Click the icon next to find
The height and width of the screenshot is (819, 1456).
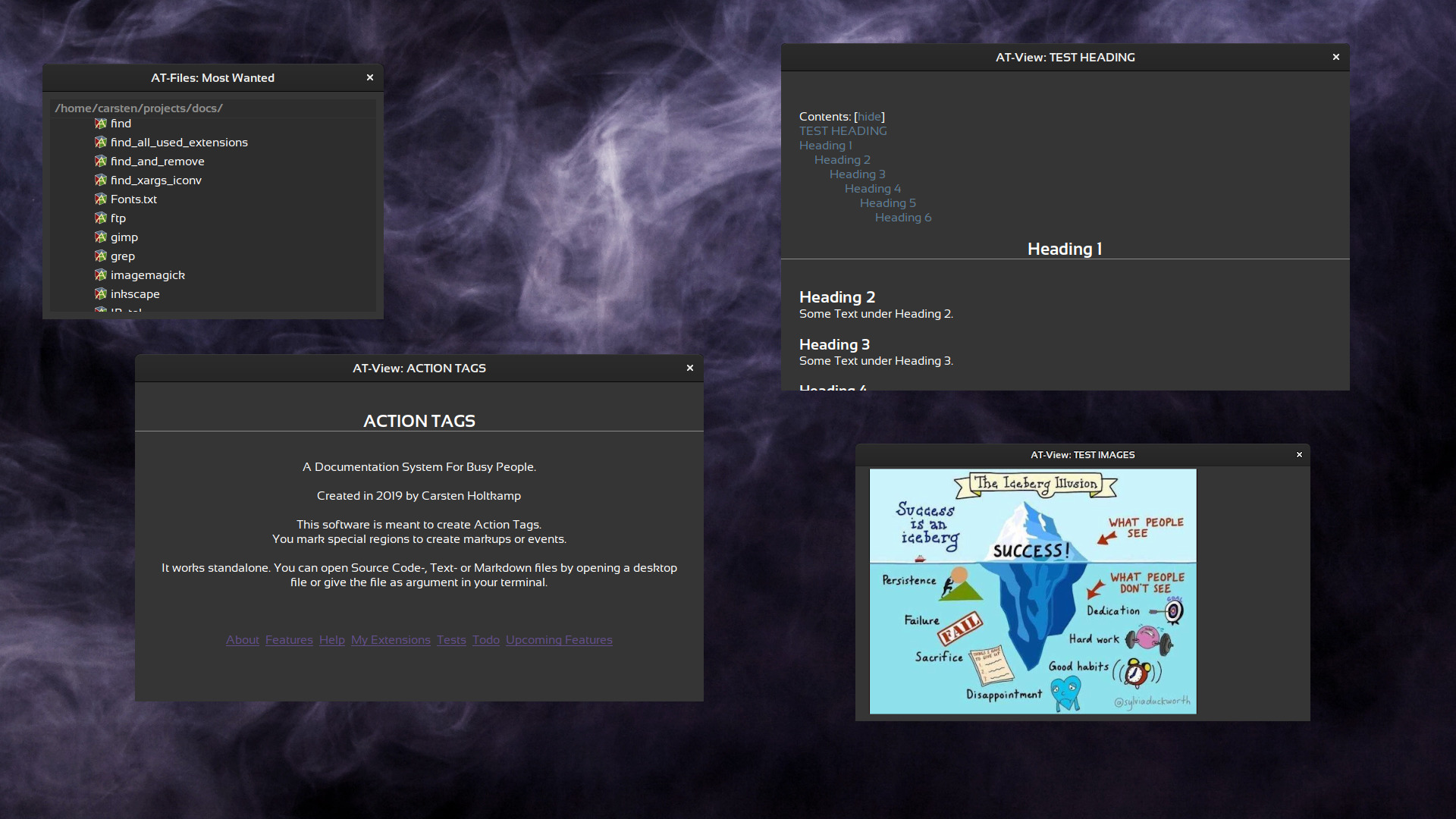pos(100,124)
